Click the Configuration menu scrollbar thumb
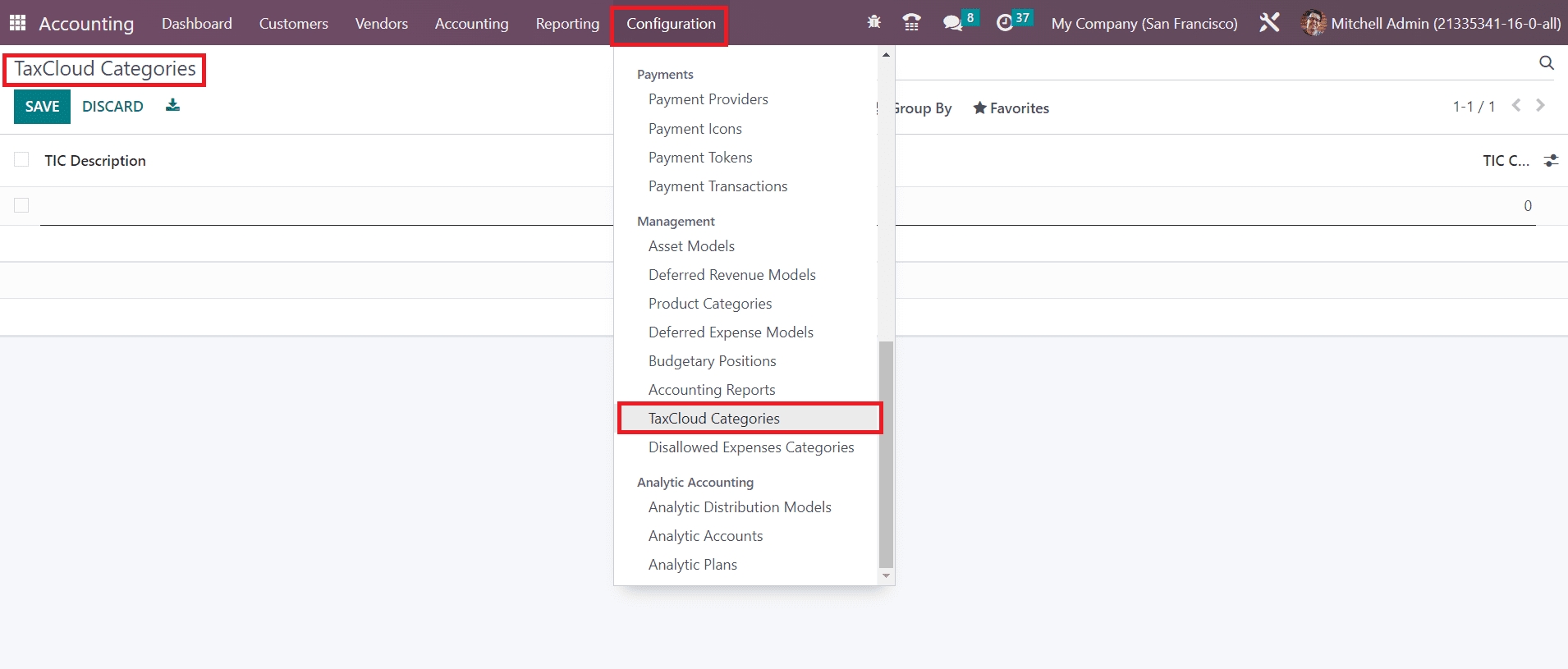1568x669 pixels. [886, 454]
